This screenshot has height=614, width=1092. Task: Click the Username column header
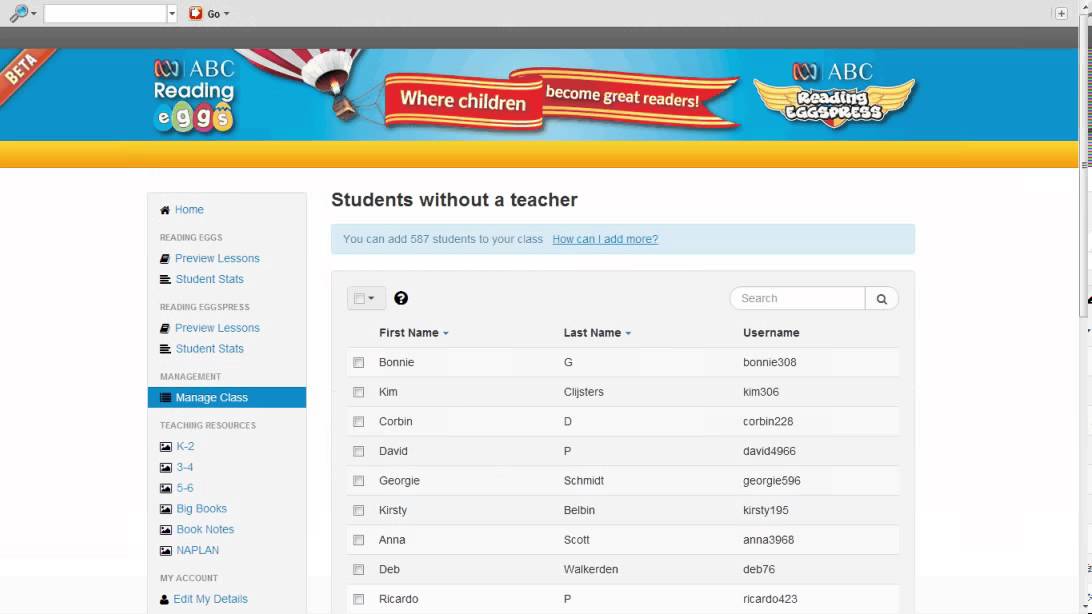(x=771, y=333)
